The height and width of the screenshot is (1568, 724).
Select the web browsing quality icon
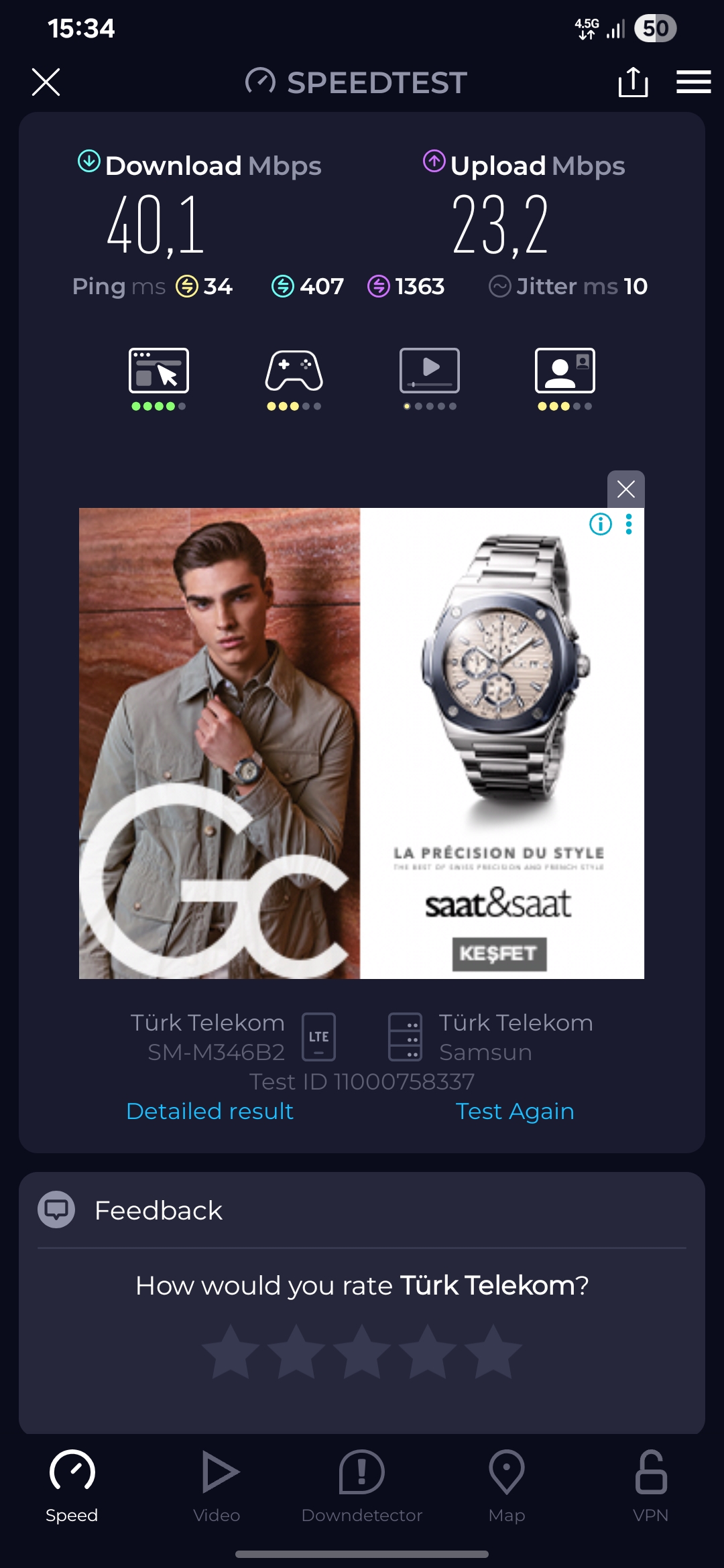tap(159, 371)
